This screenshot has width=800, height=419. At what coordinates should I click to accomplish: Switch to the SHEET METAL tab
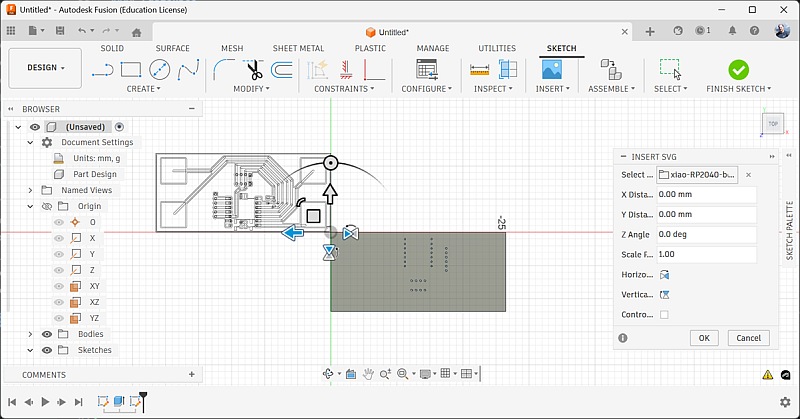(x=298, y=48)
